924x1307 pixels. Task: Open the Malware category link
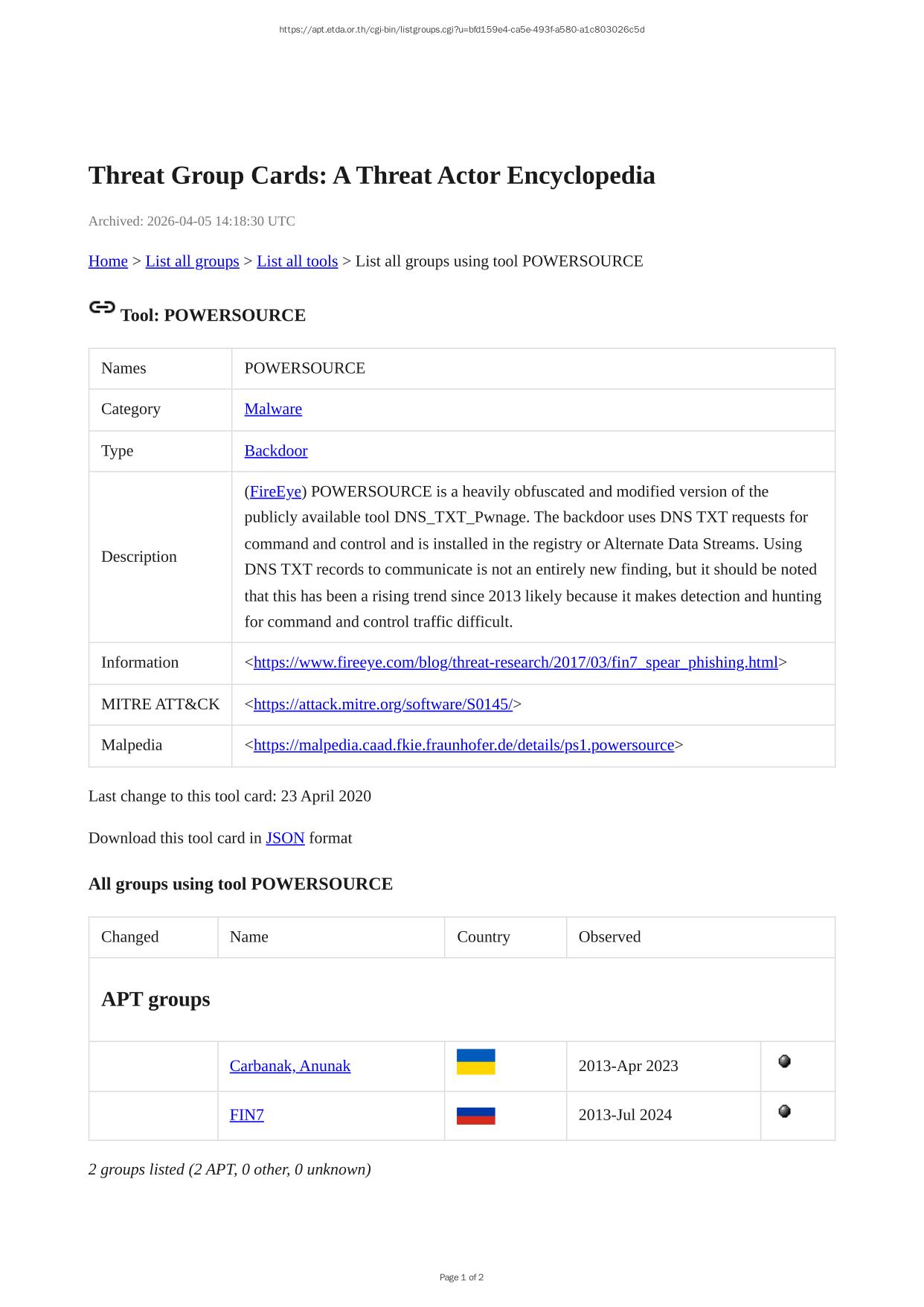pyautogui.click(x=273, y=409)
